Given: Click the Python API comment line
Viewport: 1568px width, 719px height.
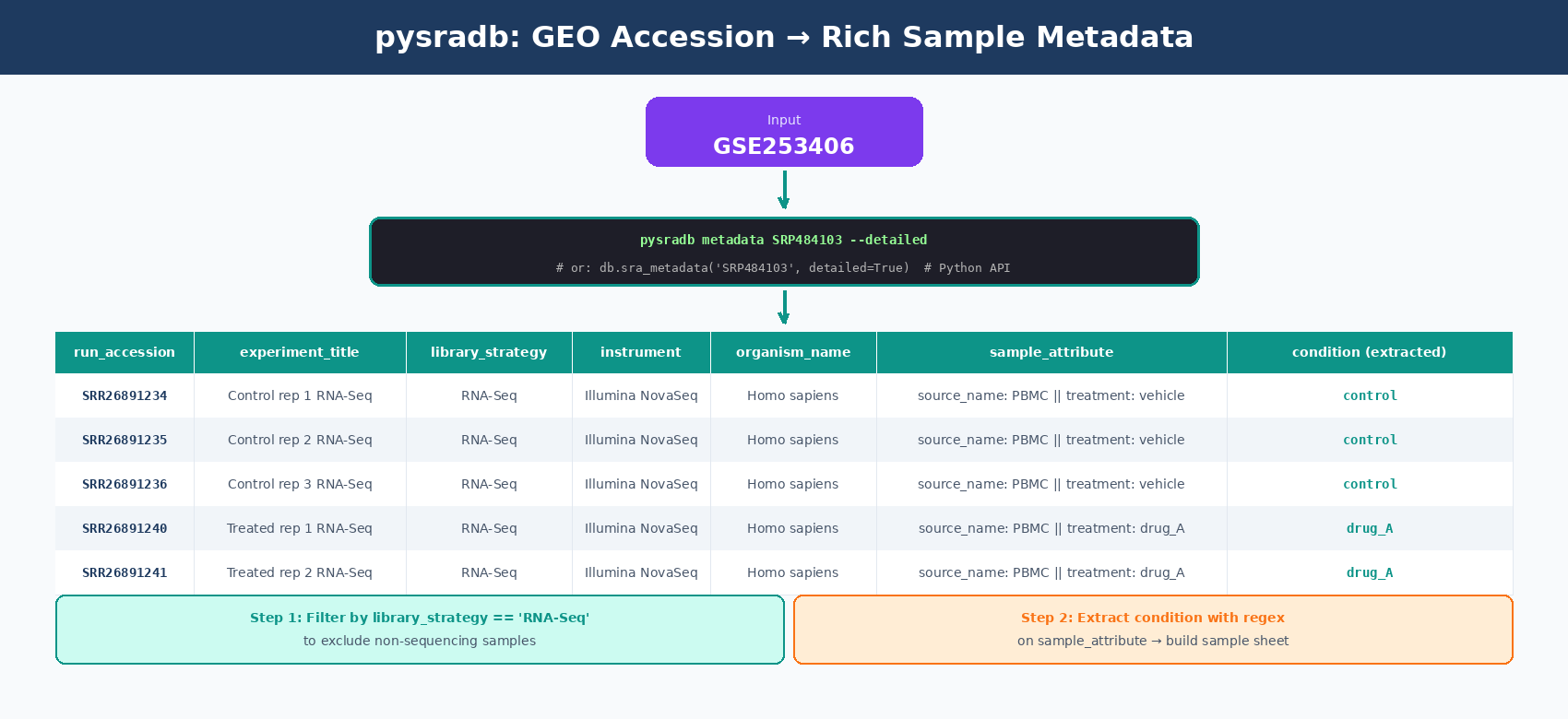Looking at the screenshot, I should tap(783, 268).
